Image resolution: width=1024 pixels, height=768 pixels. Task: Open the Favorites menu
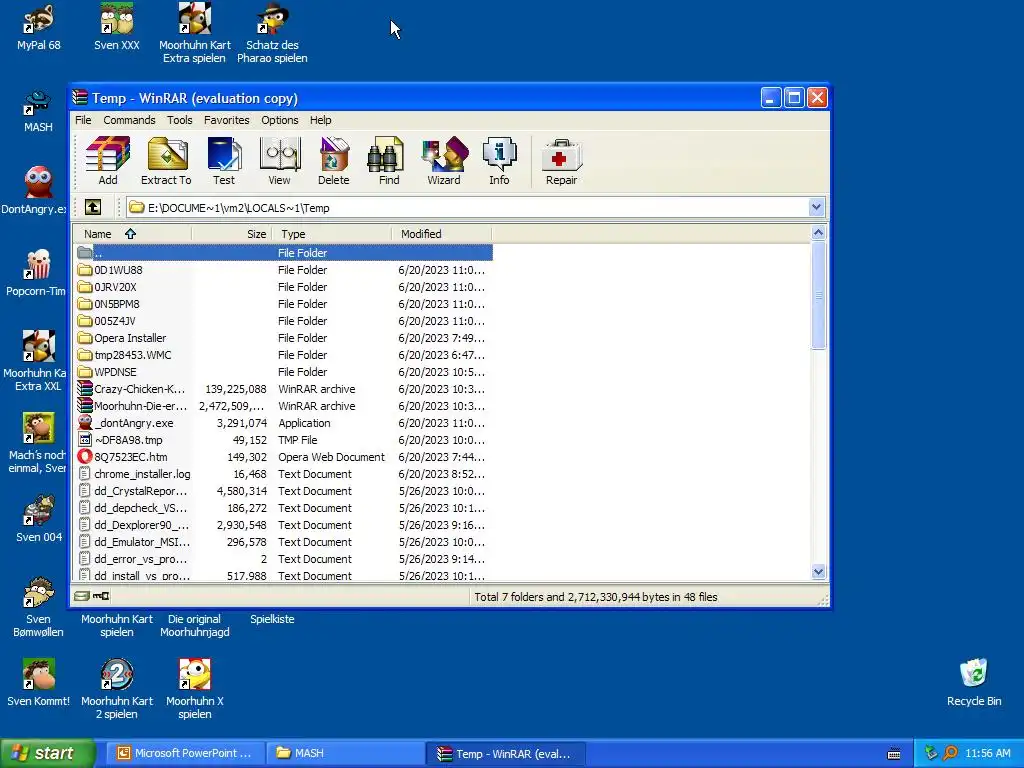[x=227, y=120]
